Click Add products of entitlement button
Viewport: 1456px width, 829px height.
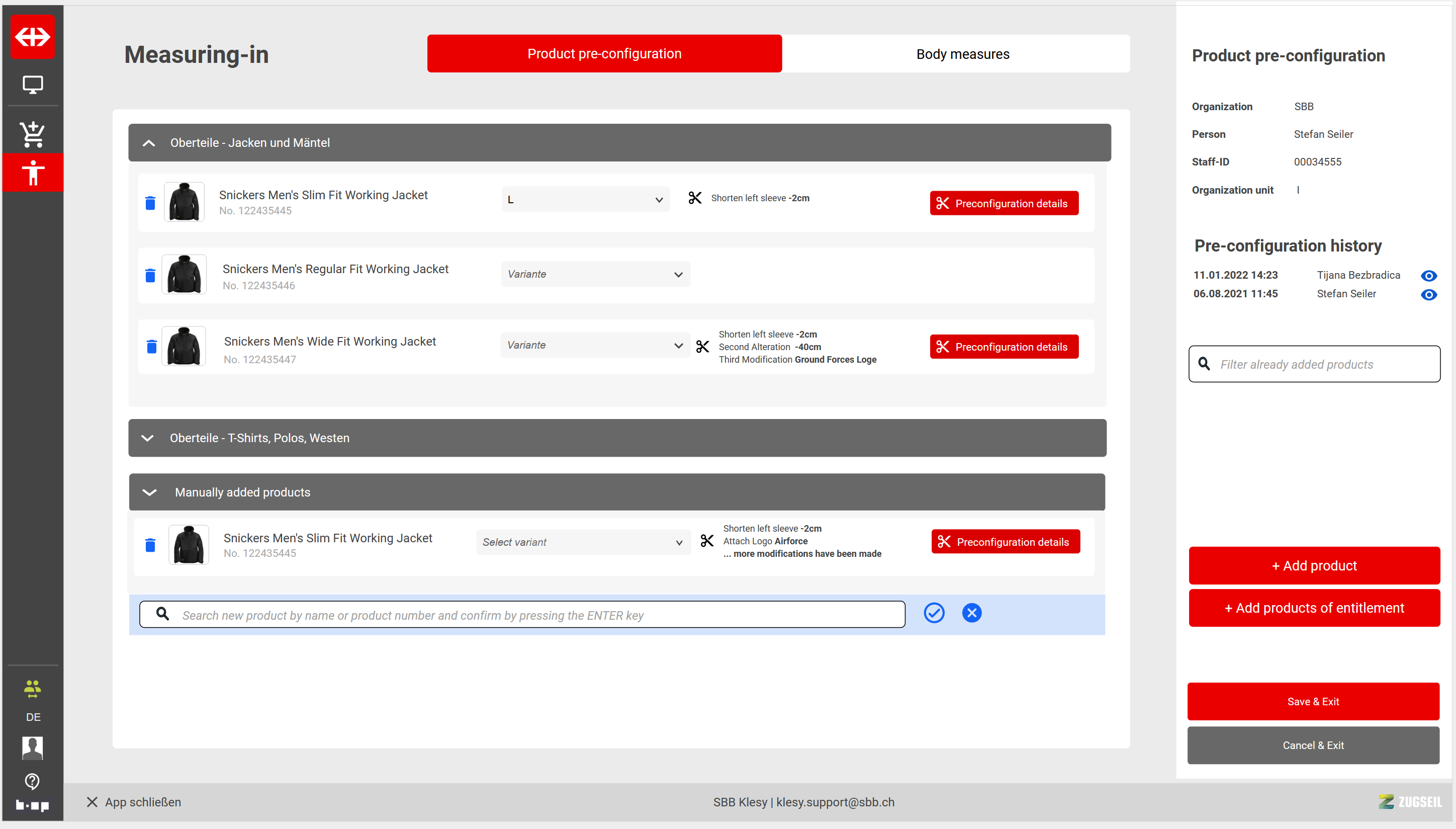click(1314, 608)
